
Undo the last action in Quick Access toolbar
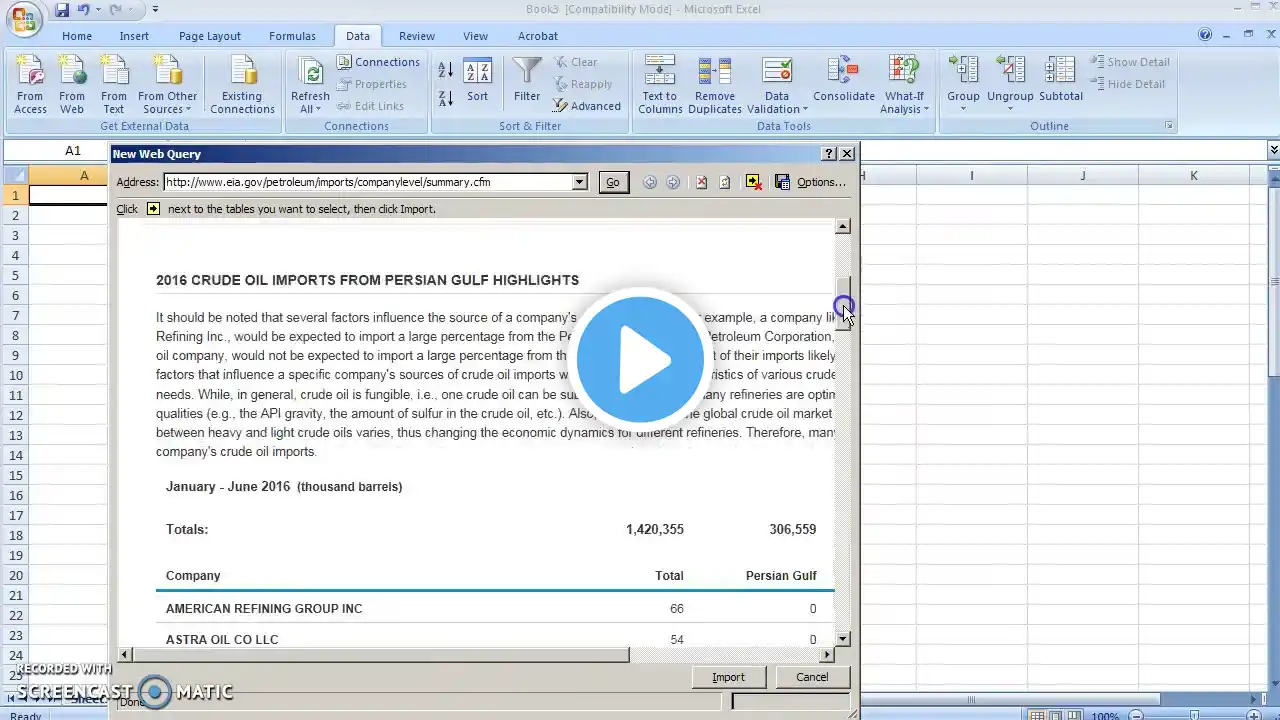point(84,10)
